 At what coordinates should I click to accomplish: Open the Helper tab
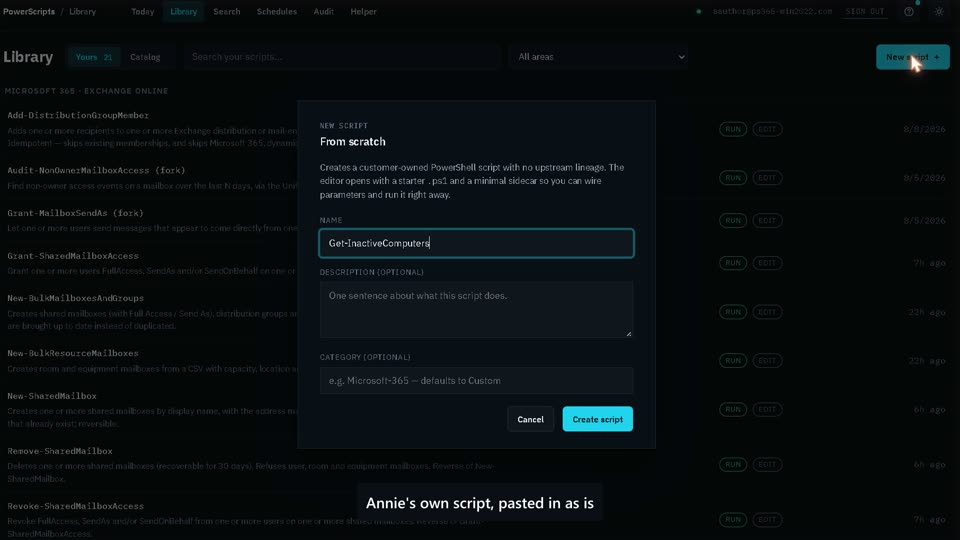point(363,12)
